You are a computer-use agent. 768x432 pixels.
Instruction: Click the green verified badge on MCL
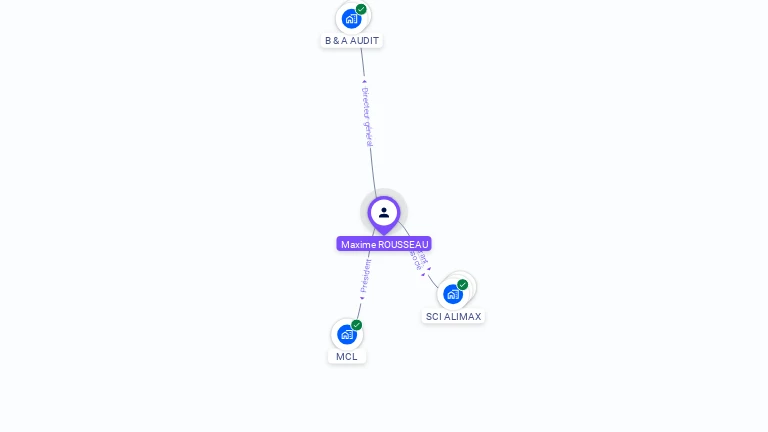pyautogui.click(x=357, y=325)
